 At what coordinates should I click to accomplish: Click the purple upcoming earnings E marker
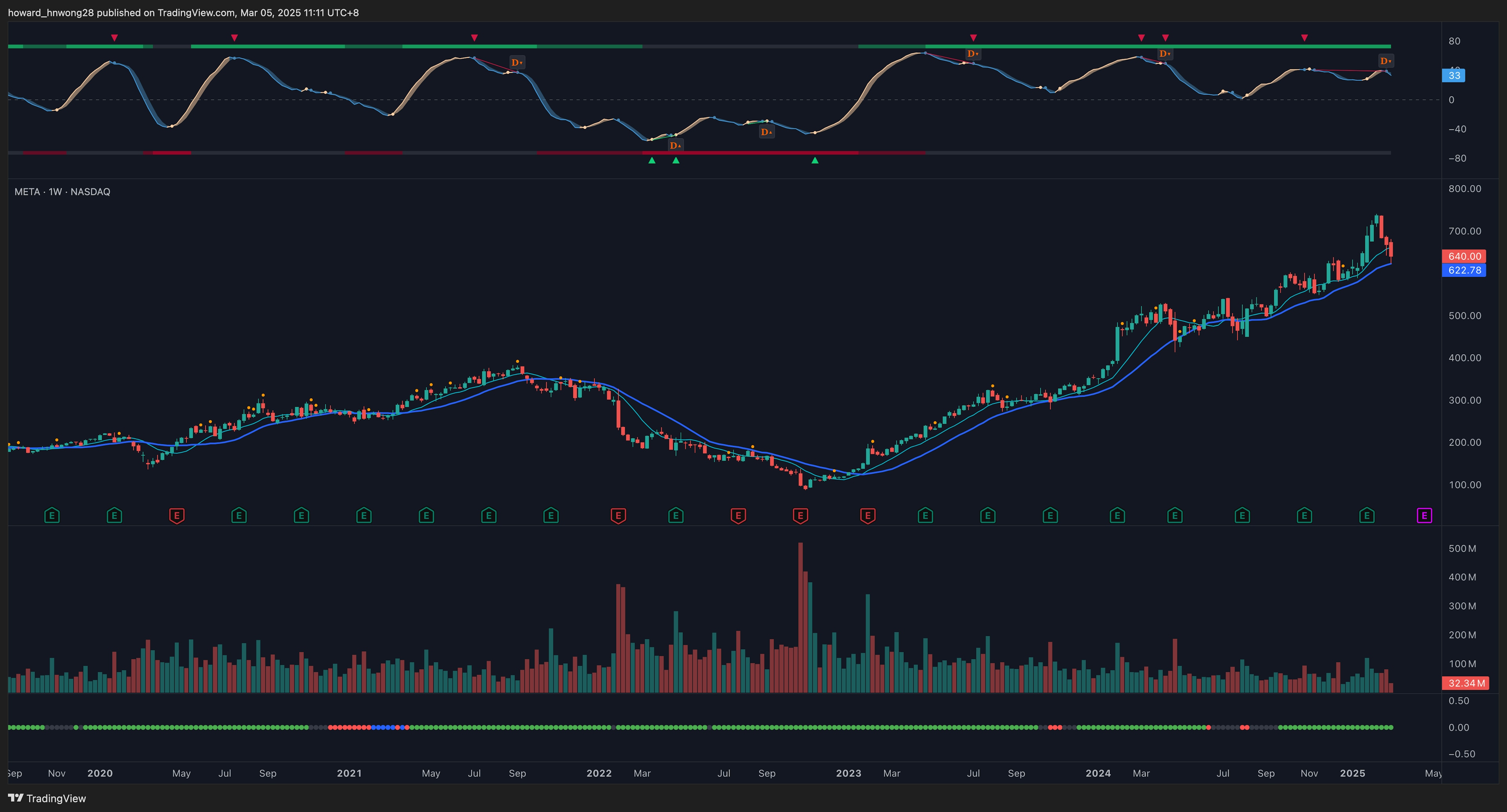click(1424, 515)
